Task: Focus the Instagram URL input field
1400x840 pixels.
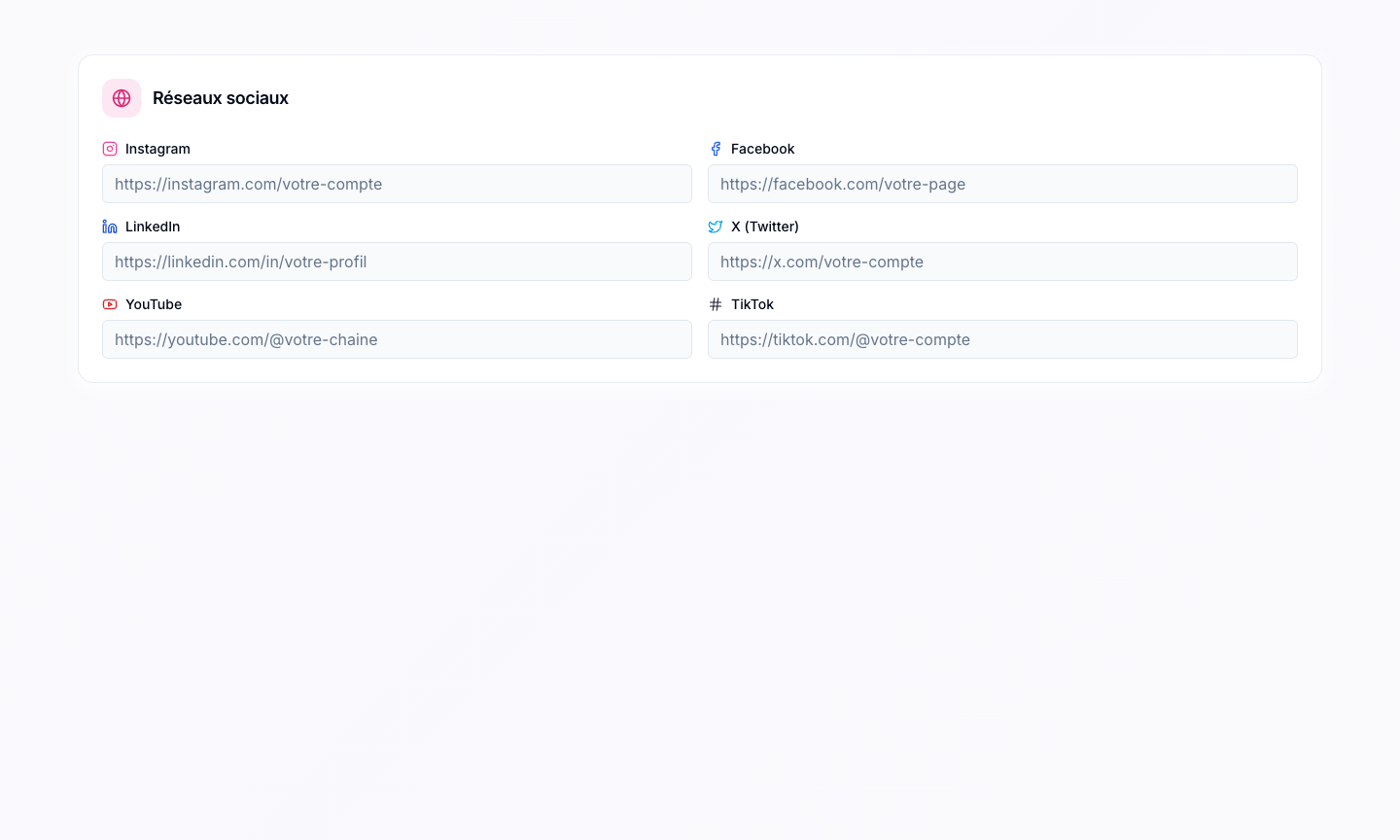Action: pyautogui.click(x=397, y=184)
